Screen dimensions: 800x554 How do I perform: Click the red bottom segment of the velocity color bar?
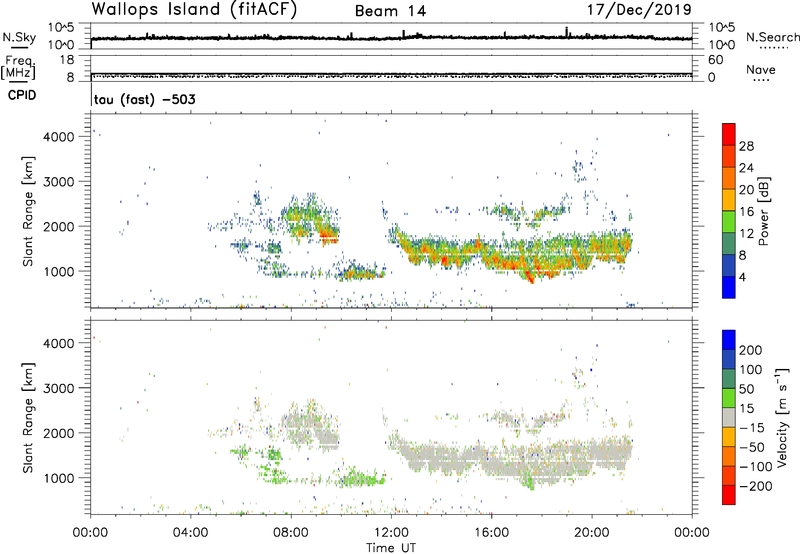pos(729,495)
